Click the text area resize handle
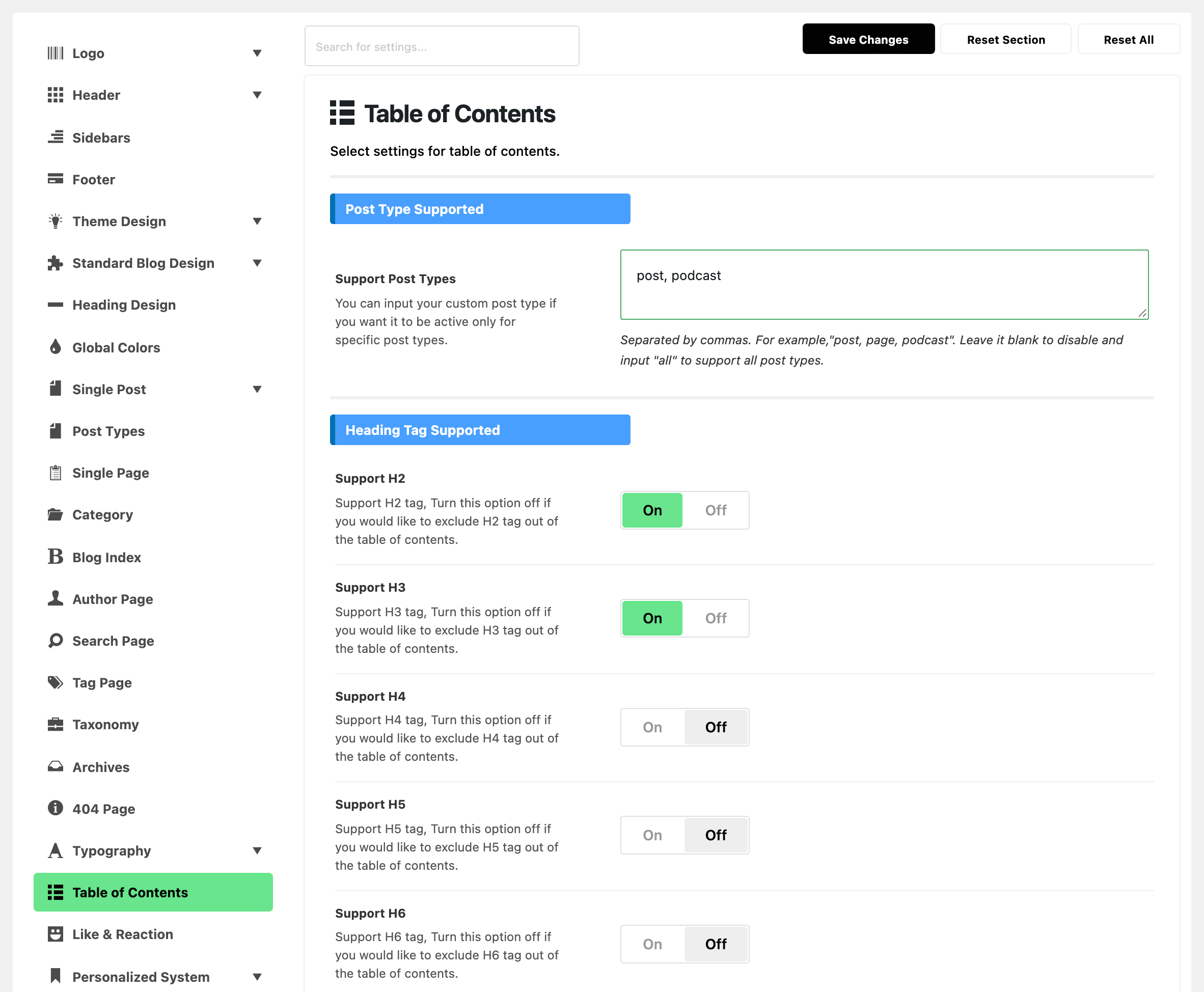 click(1142, 313)
